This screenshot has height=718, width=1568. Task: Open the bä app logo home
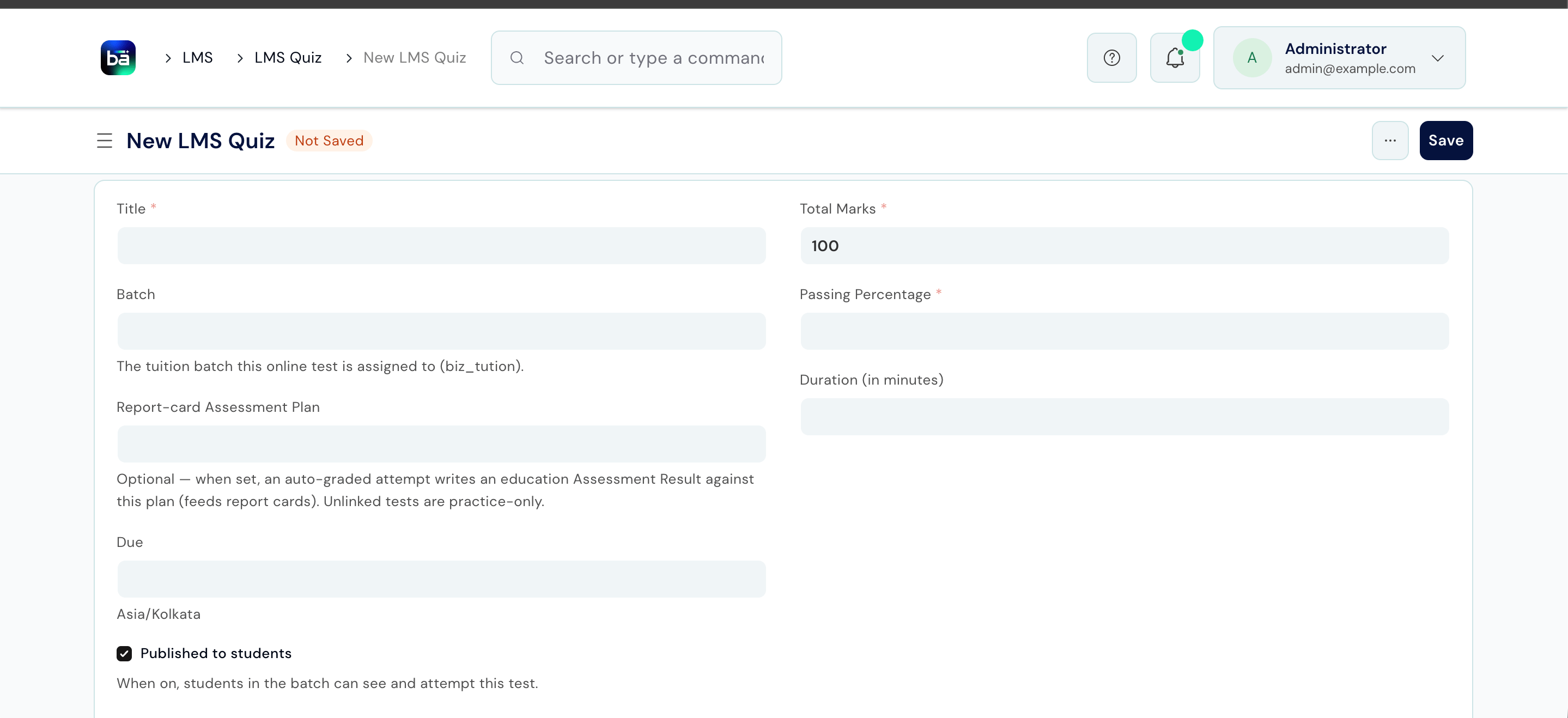[x=118, y=58]
